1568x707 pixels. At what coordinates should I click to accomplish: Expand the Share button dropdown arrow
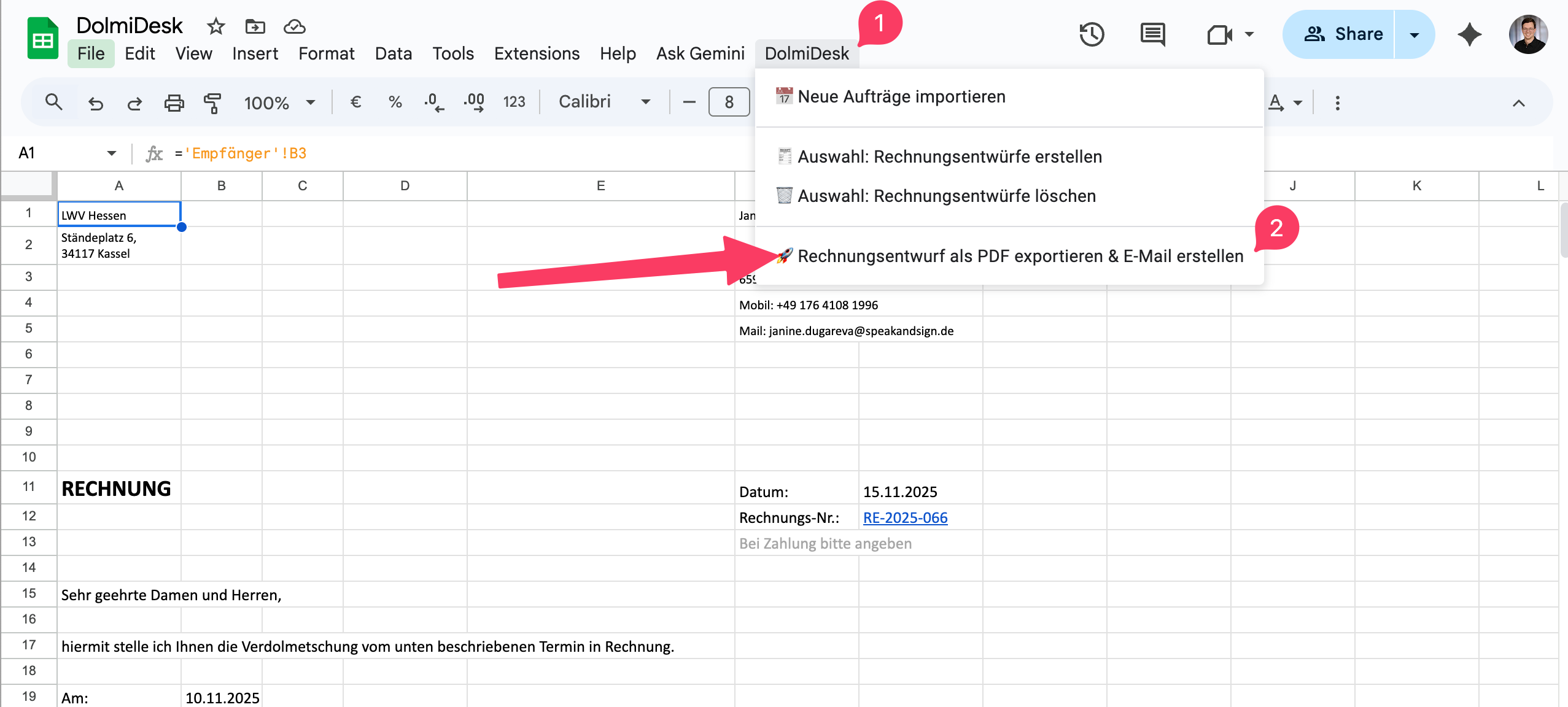[1415, 34]
